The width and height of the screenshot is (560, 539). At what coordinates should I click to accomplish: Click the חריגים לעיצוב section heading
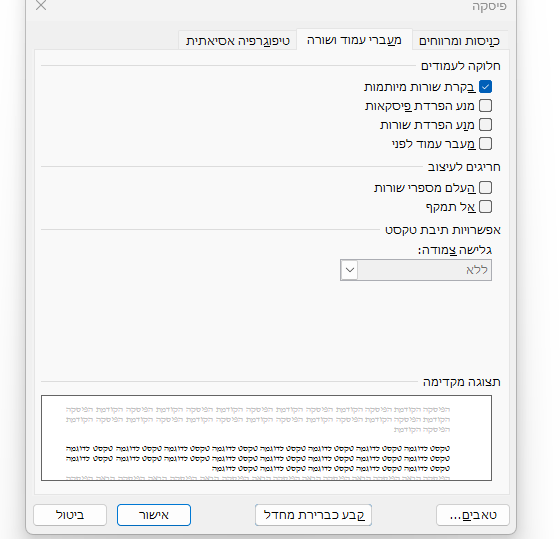coord(464,167)
